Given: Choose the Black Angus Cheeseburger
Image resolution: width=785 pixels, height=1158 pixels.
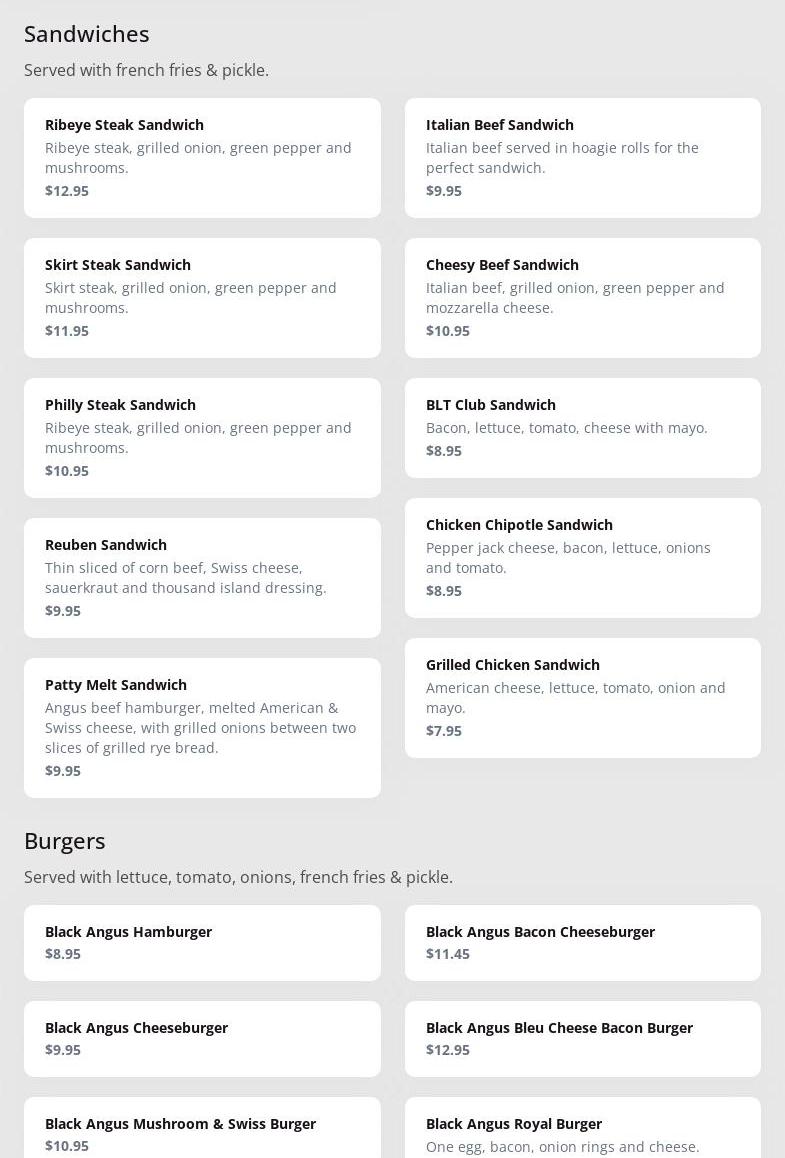Looking at the screenshot, I should pos(202,1038).
